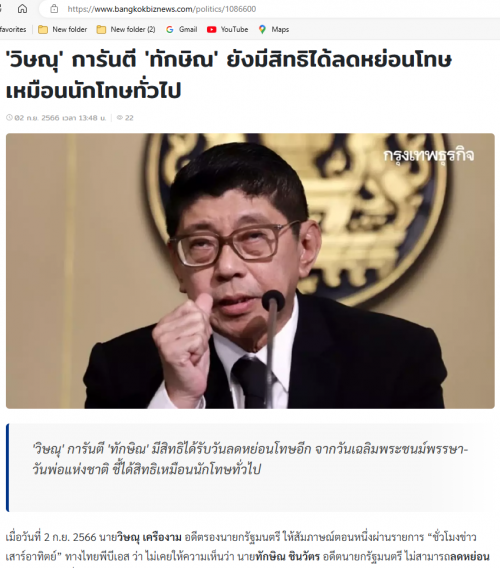
Task: Click the กรุงเทพธุรกิจ watermark on photo
Action: (429, 155)
